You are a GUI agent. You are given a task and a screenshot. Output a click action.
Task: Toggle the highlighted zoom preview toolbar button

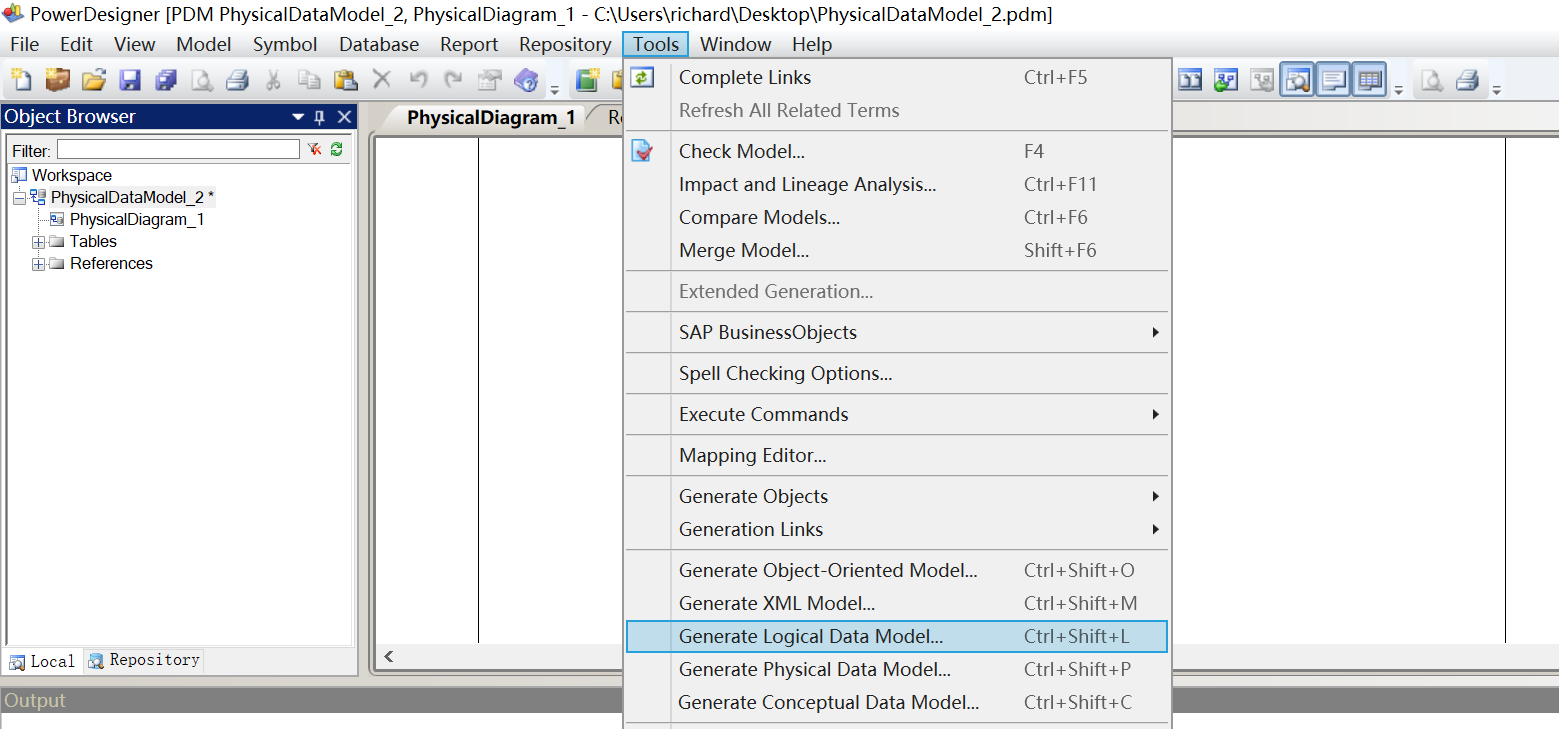pyautogui.click(x=1297, y=79)
